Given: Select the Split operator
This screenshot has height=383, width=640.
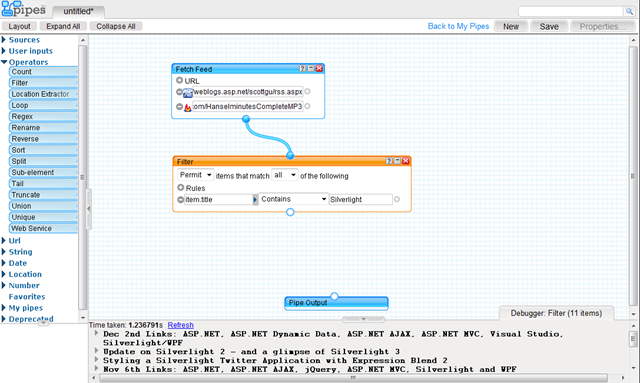Looking at the screenshot, I should pyautogui.click(x=43, y=161).
